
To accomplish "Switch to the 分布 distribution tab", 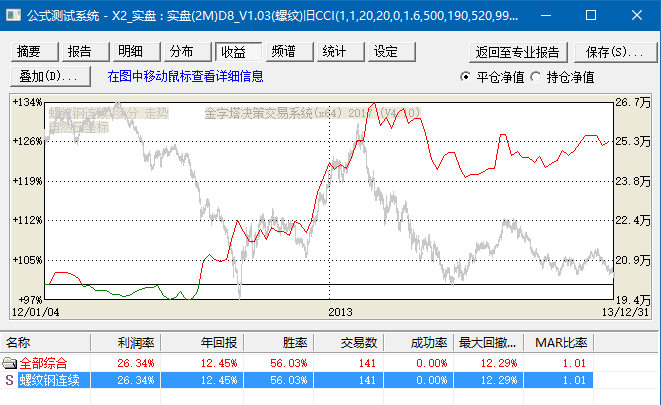I will [x=188, y=52].
